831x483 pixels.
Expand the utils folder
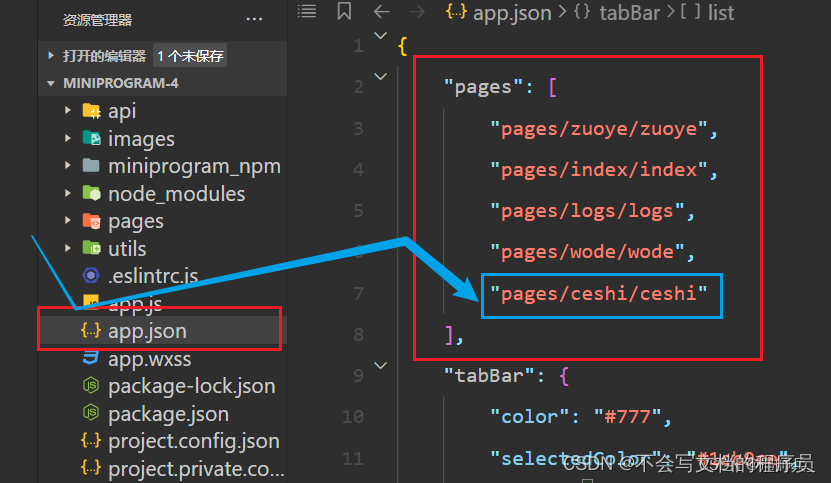[68, 248]
